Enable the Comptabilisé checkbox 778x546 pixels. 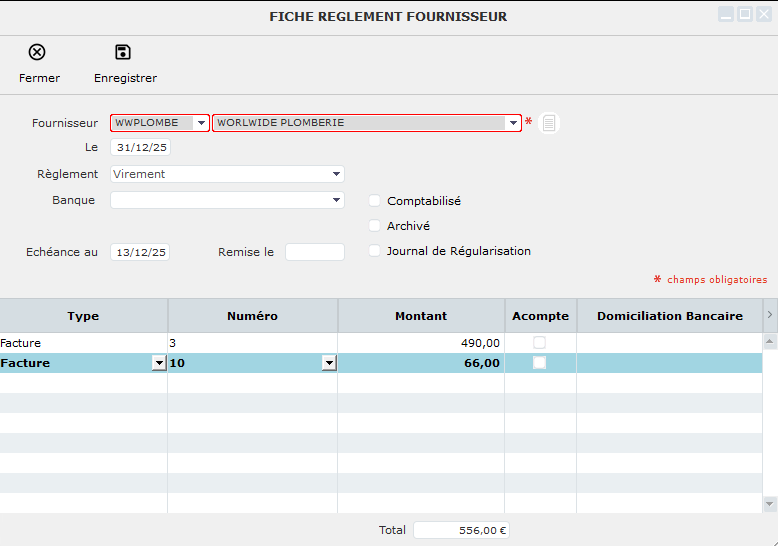click(376, 201)
